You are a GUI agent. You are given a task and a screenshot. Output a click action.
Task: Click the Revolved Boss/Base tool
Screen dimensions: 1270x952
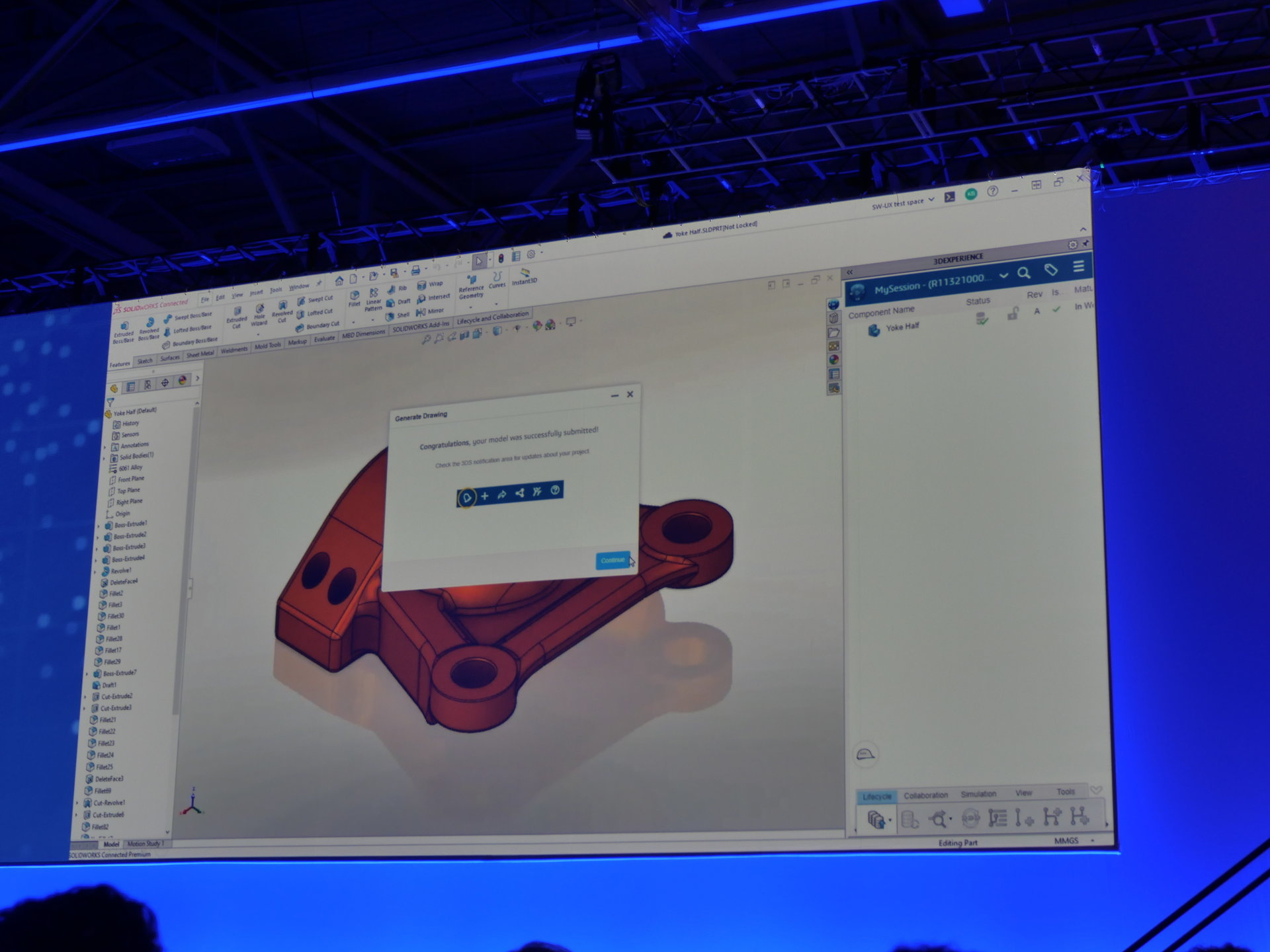coord(149,329)
